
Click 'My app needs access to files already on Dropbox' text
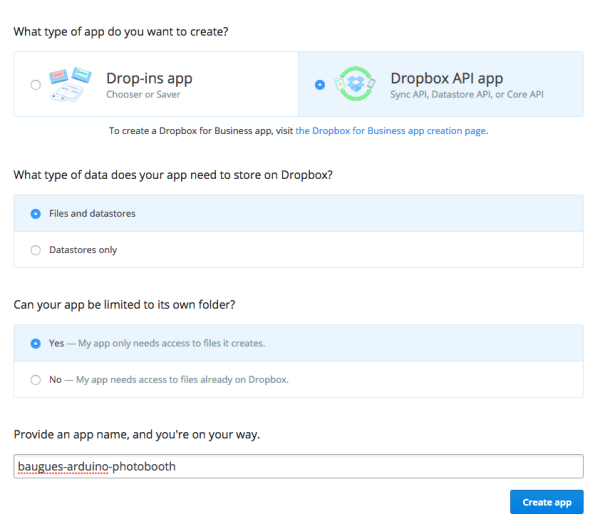coord(182,380)
